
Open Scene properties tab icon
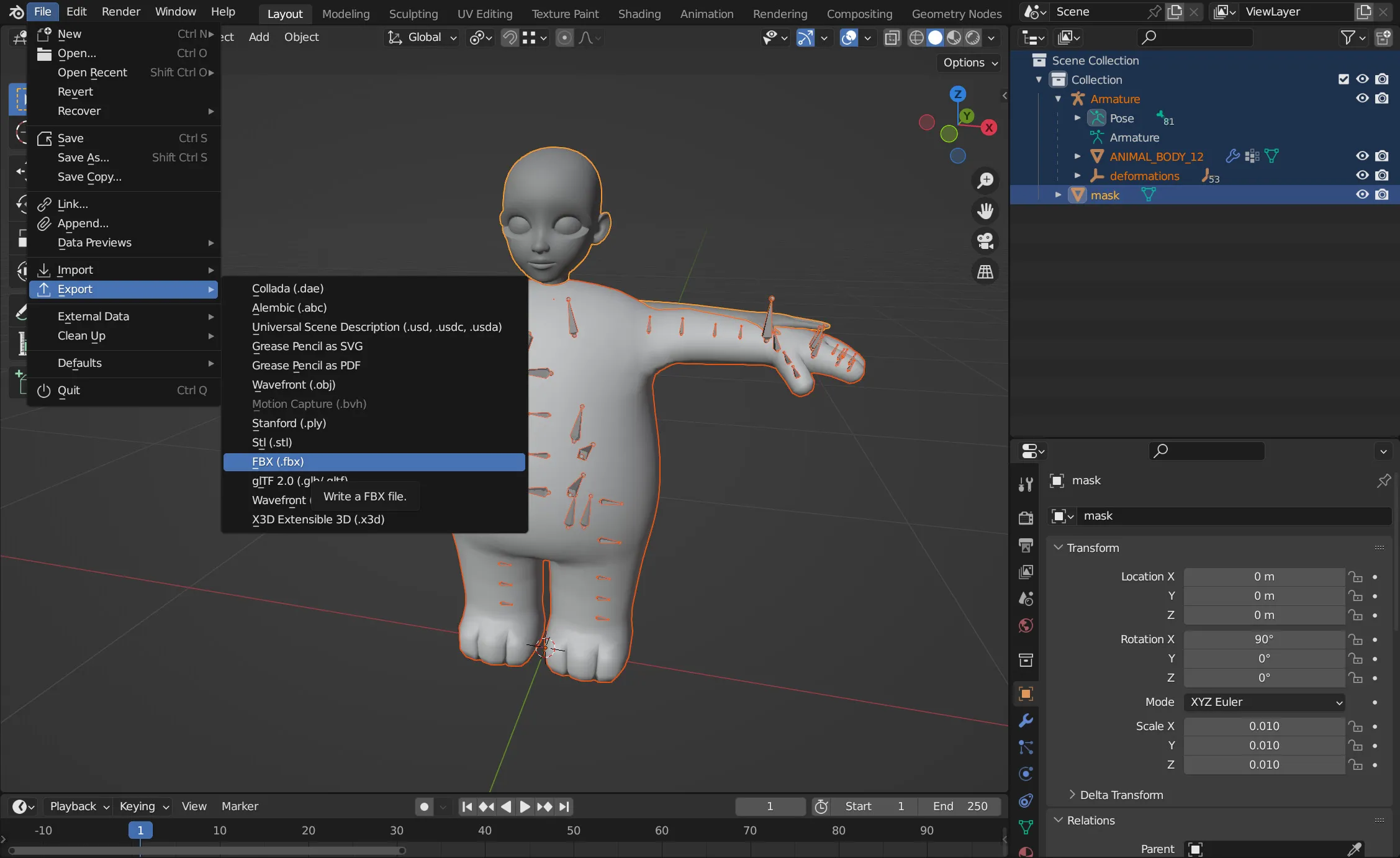coord(1026,598)
